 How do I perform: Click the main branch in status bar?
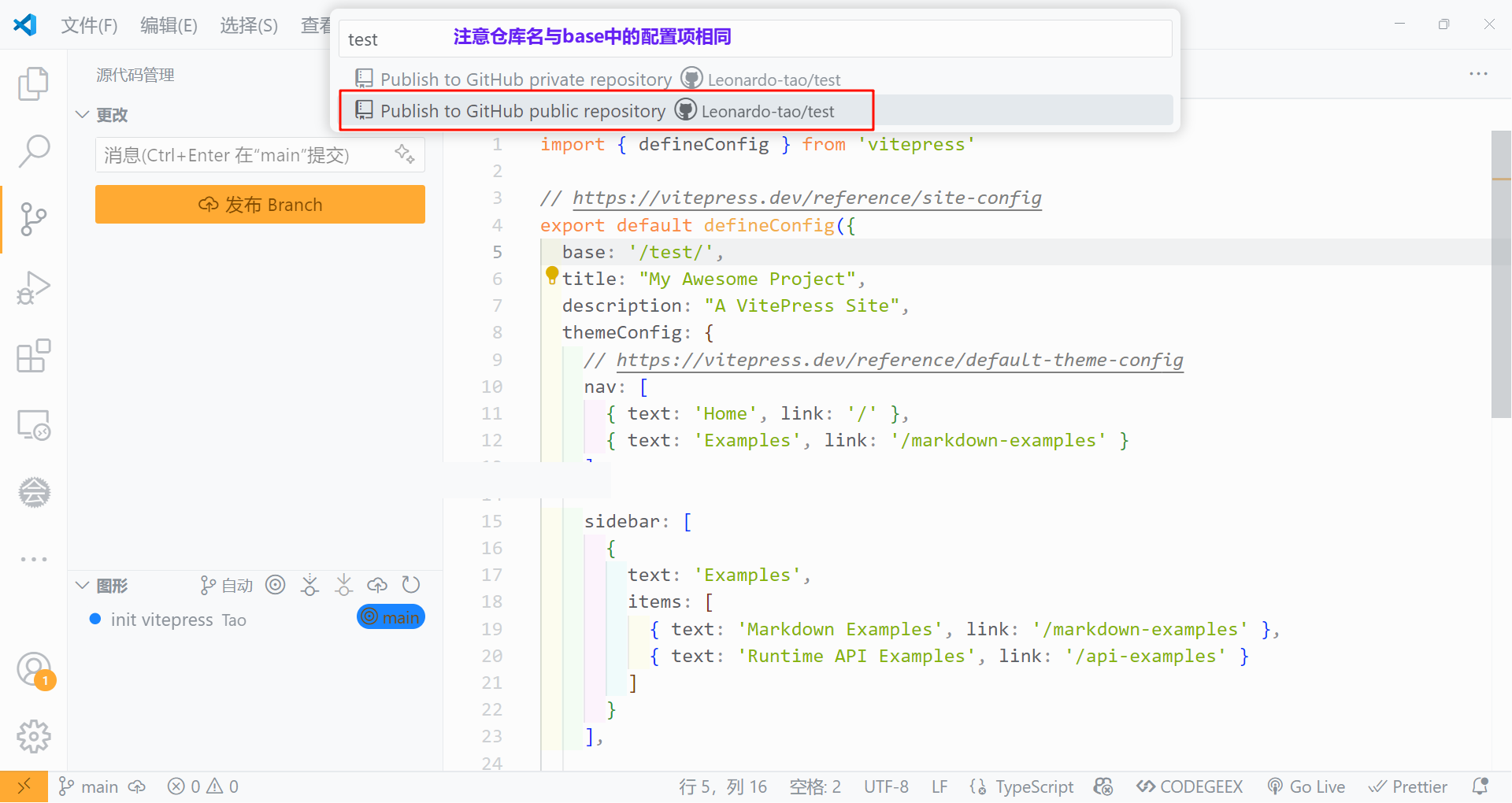click(88, 786)
